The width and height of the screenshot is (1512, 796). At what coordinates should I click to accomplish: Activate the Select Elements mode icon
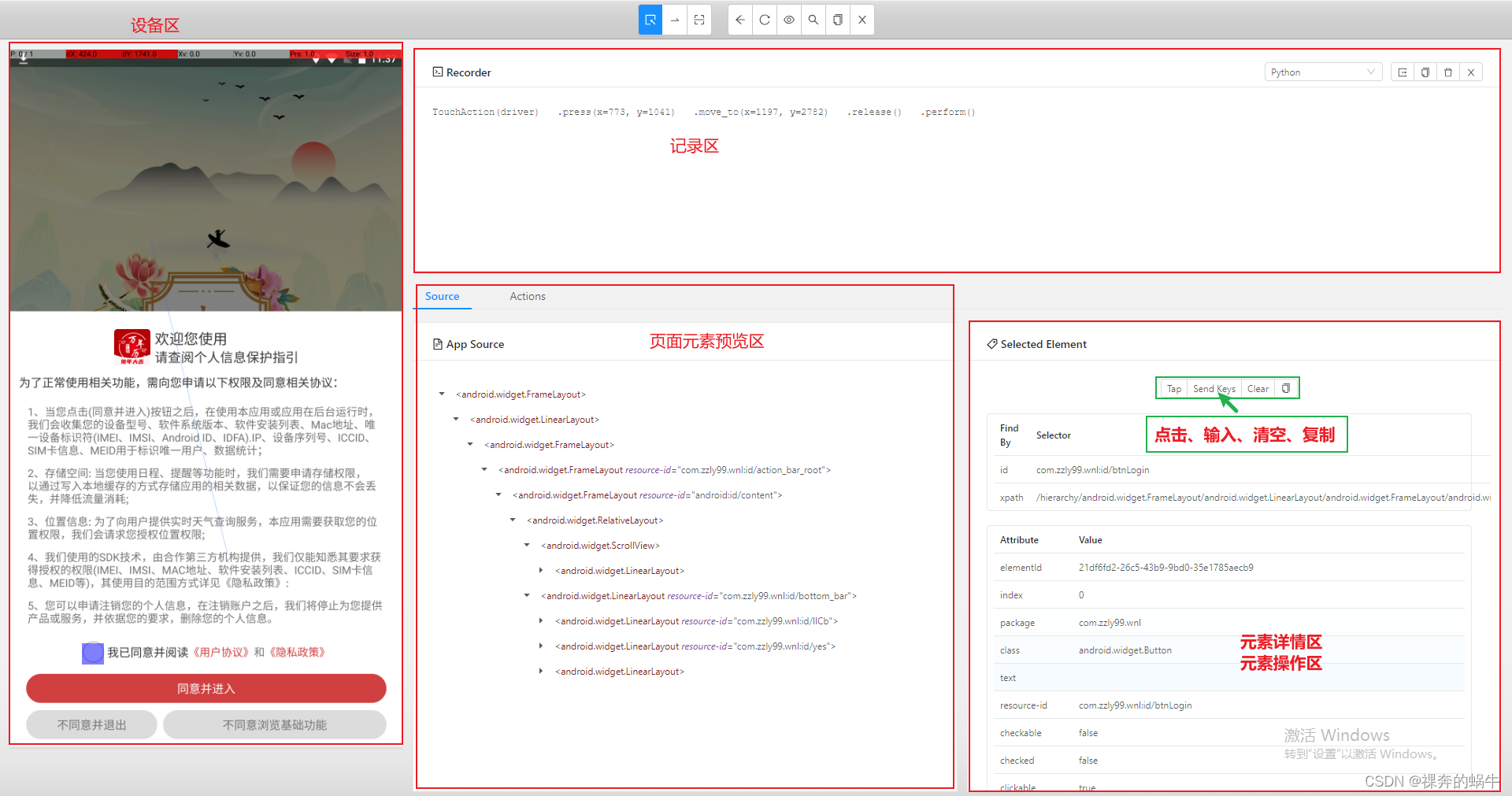[650, 20]
